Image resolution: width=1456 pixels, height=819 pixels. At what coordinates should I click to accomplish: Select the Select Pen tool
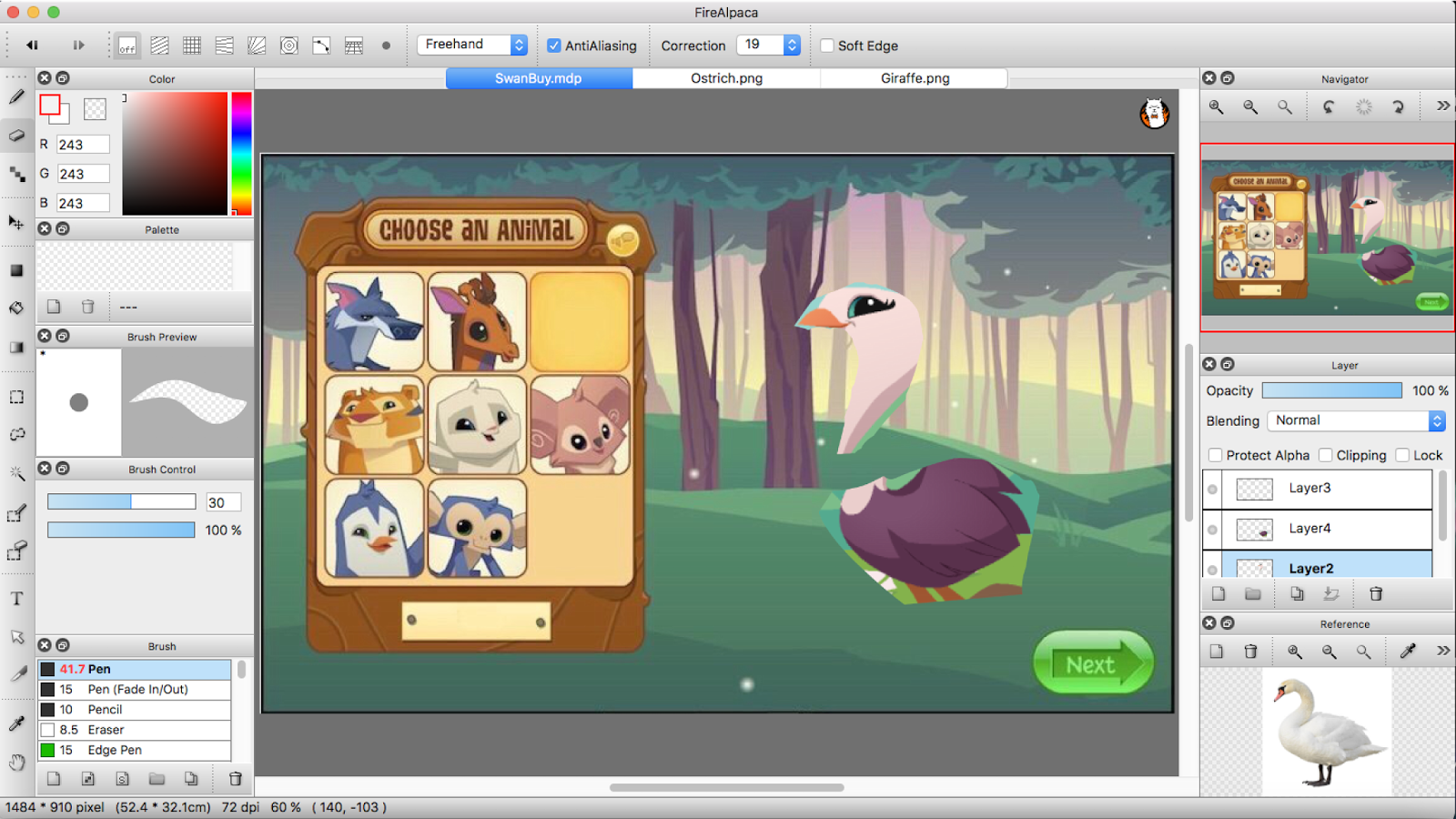point(16,513)
